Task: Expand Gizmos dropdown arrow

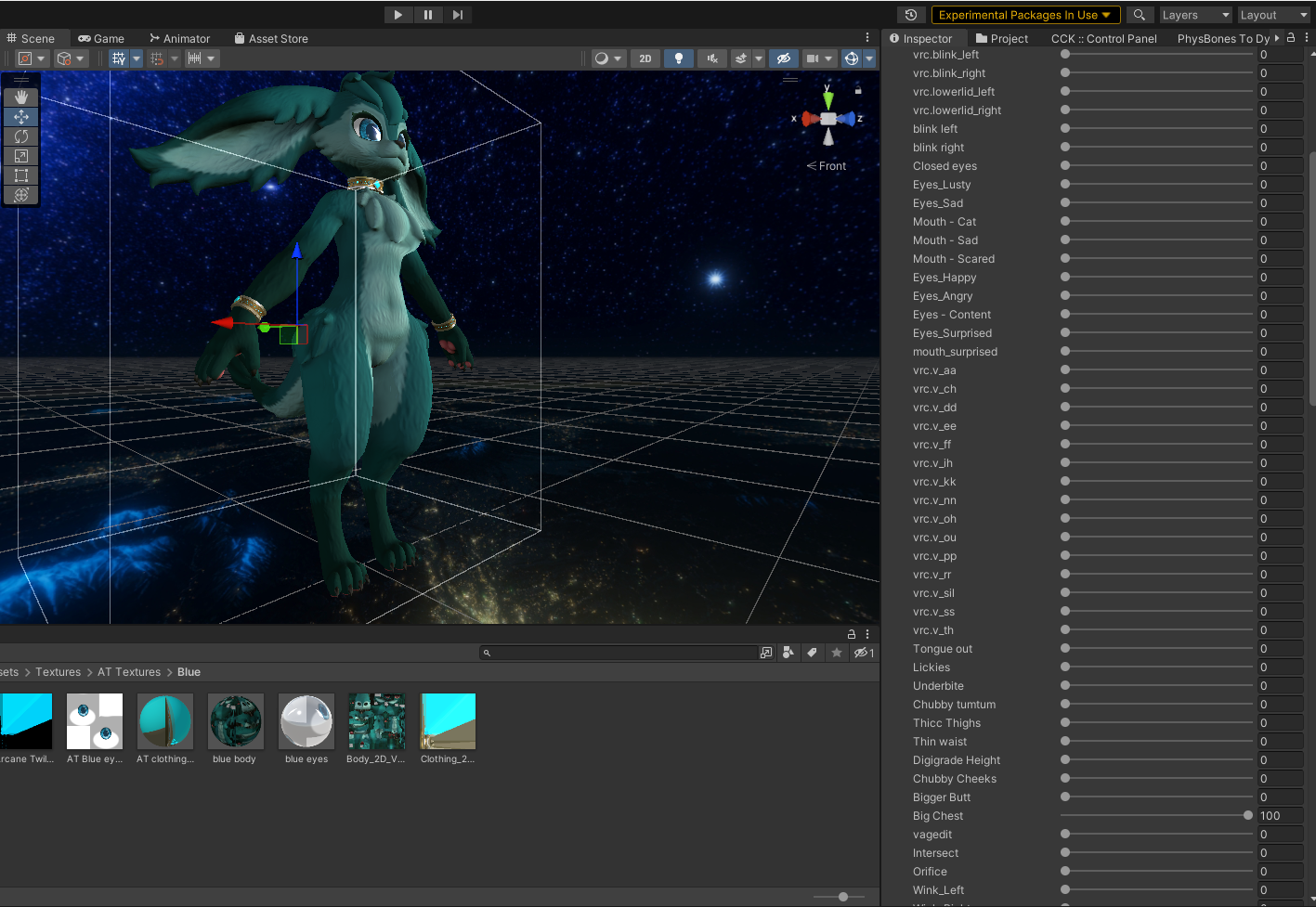Action: tap(869, 58)
